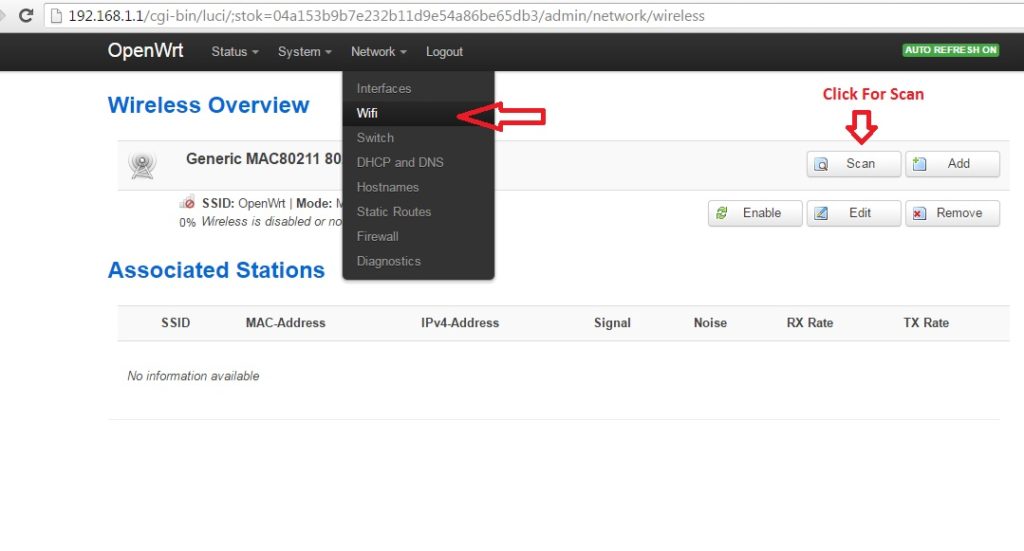Image resolution: width=1024 pixels, height=551 pixels.
Task: Select Wifi from the Network menu
Action: pyautogui.click(x=368, y=113)
